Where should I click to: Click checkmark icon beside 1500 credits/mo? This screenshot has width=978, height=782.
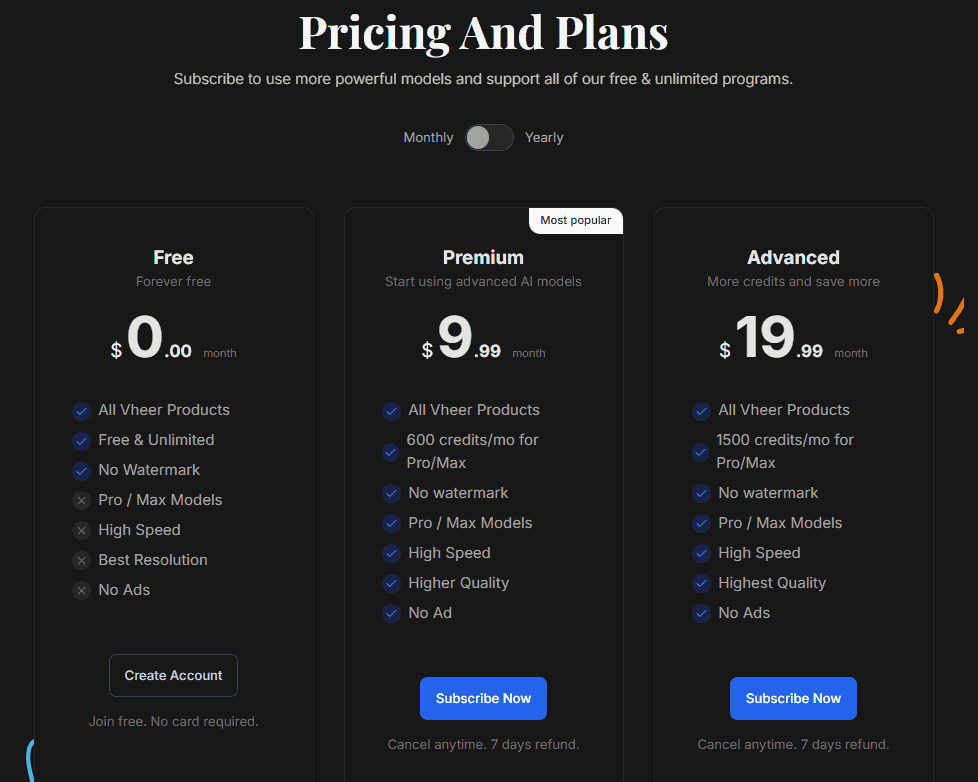tap(701, 452)
